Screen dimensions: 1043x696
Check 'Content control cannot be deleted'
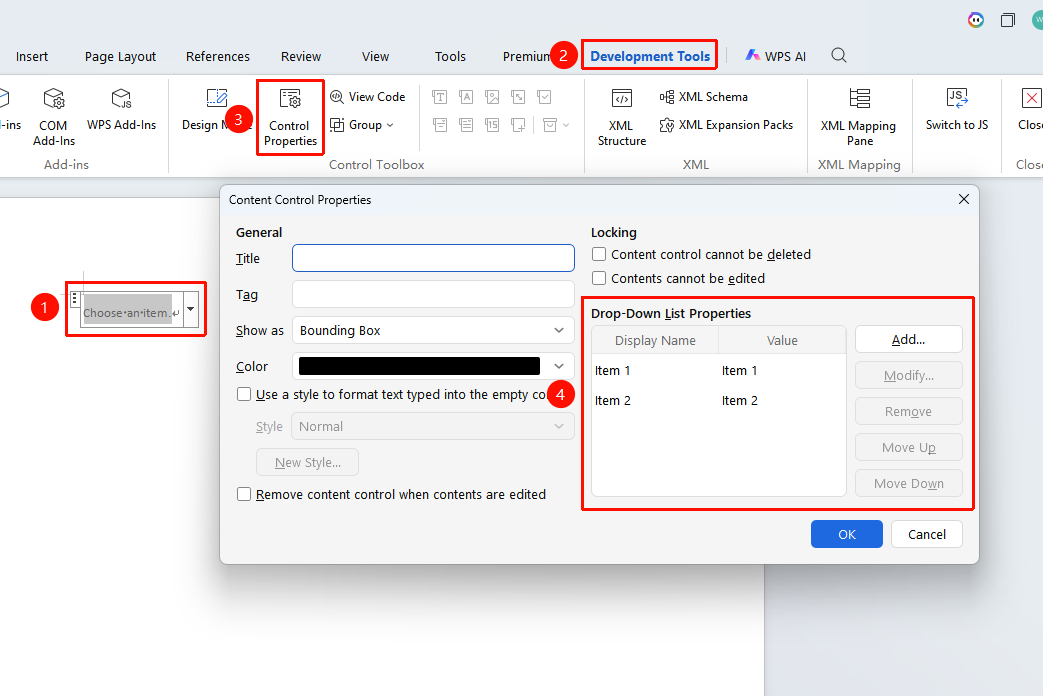click(x=599, y=254)
